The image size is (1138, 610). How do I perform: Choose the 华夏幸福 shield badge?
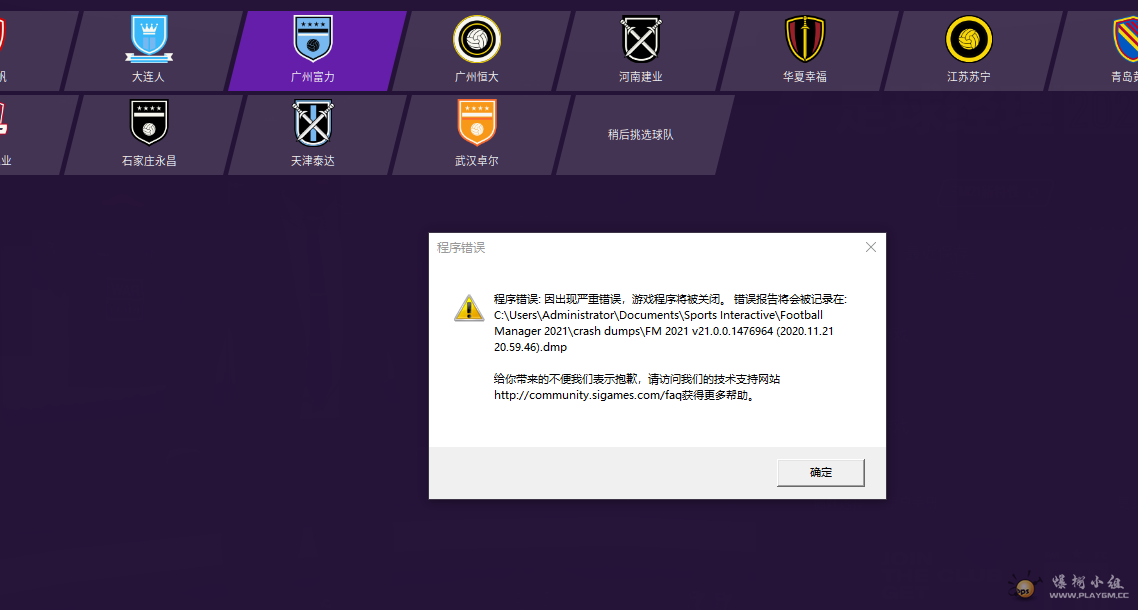point(805,39)
